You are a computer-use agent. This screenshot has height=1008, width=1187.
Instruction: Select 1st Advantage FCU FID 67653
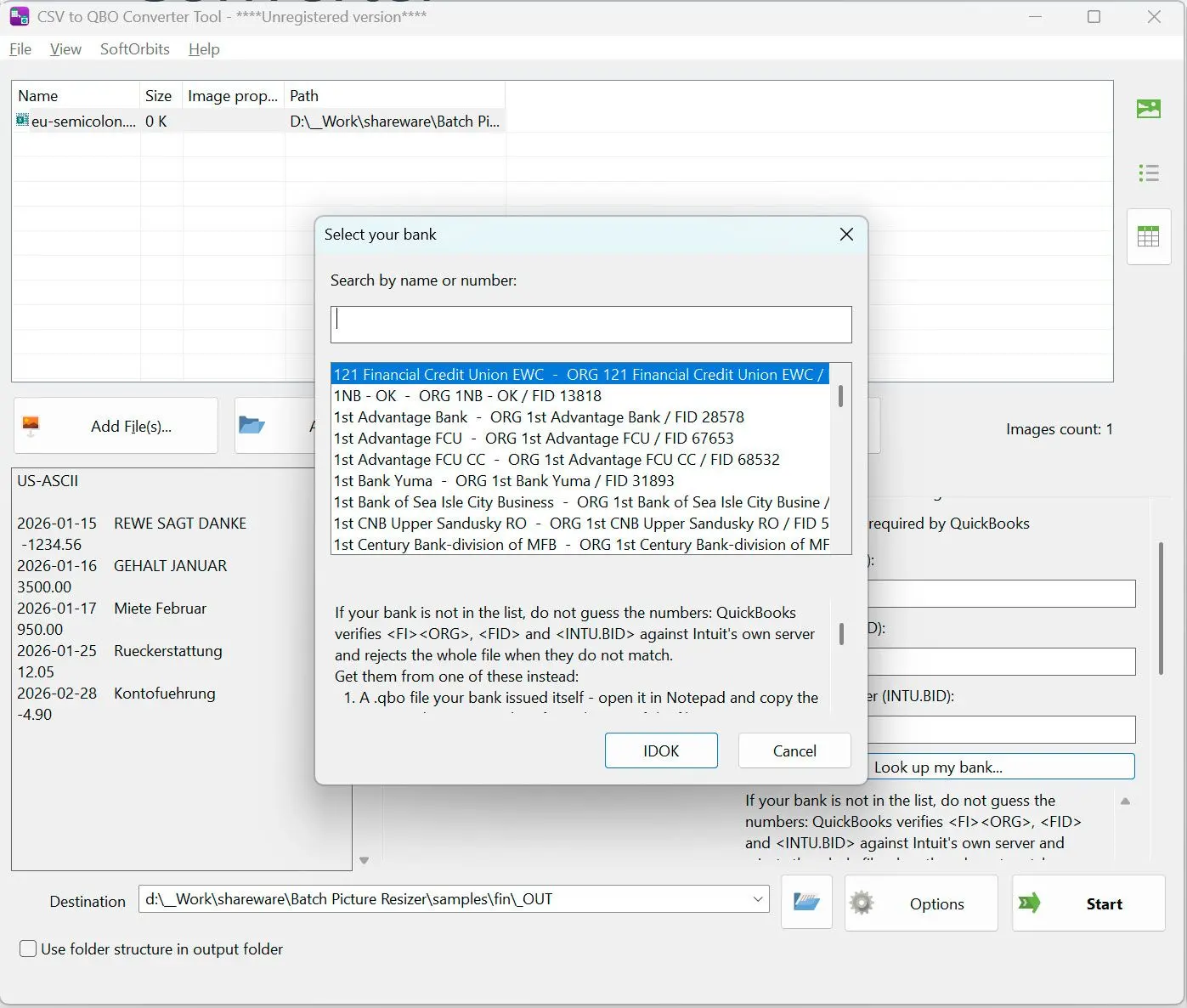580,439
